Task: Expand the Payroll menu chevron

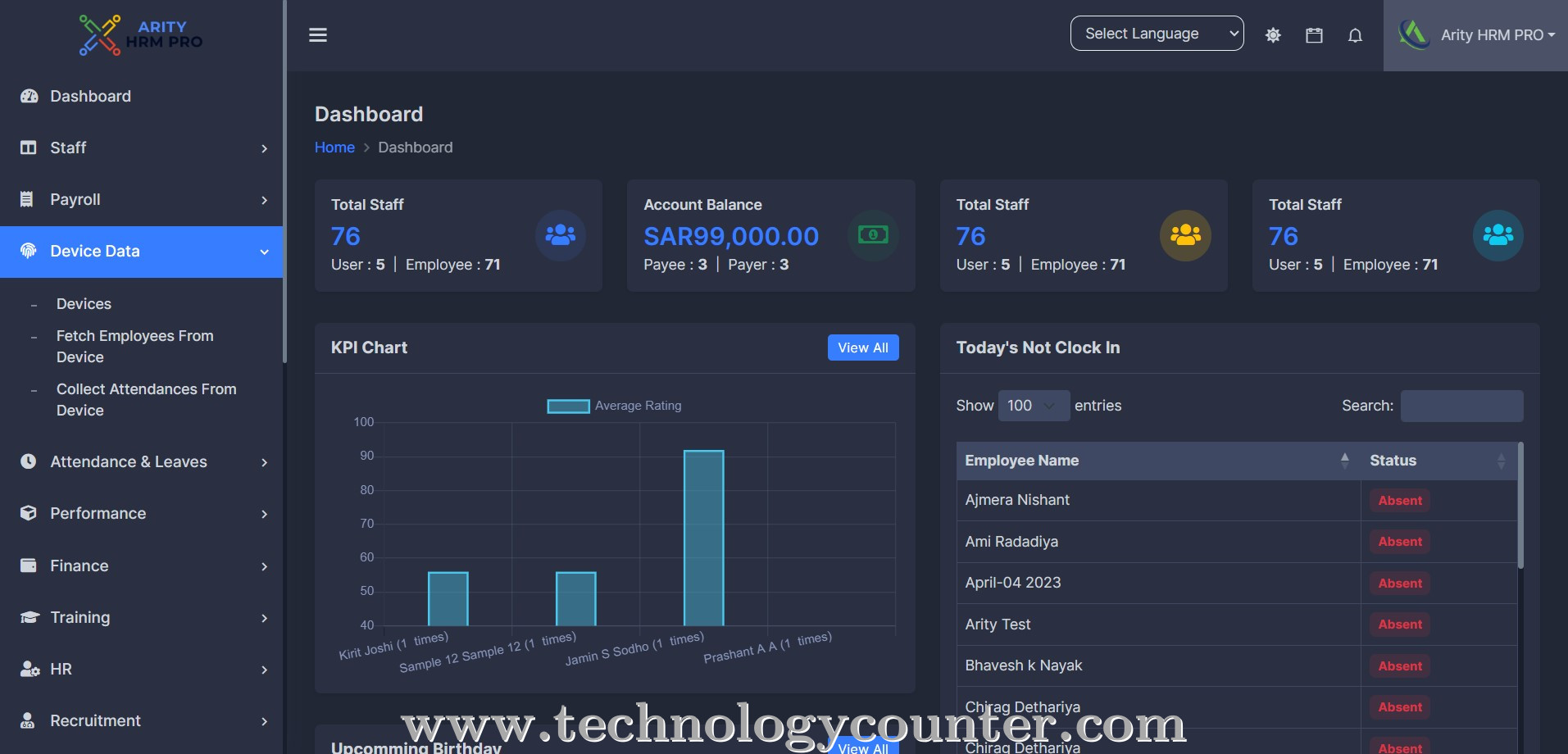Action: [264, 200]
